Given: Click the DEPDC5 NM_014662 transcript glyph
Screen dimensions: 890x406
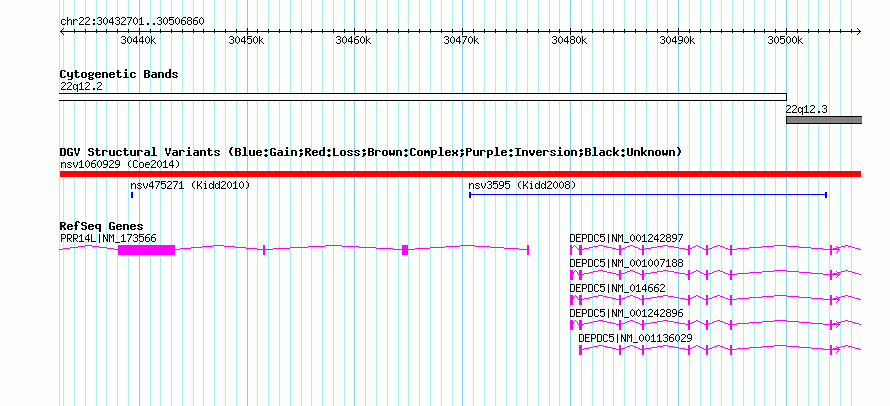Looking at the screenshot, I should pyautogui.click(x=716, y=300).
